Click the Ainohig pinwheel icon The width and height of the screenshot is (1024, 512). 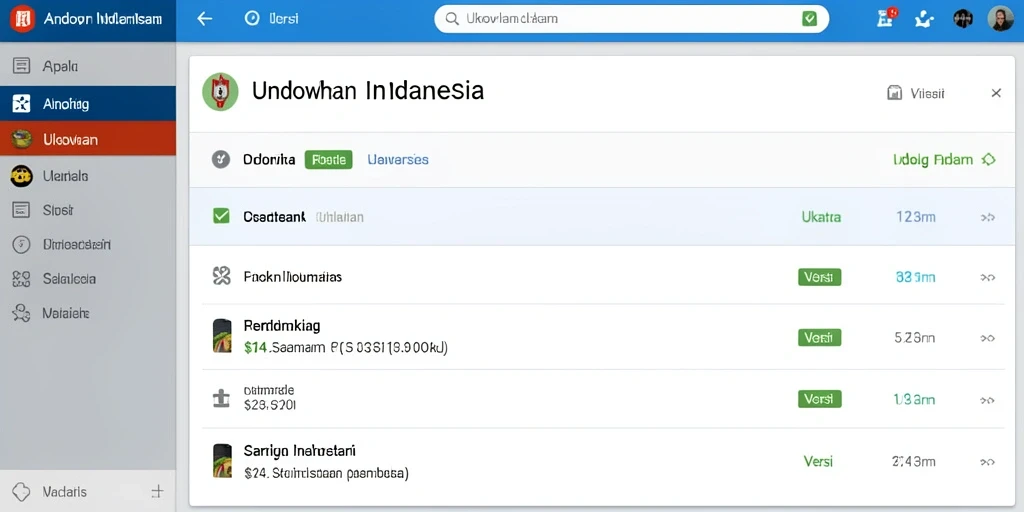click(22, 103)
